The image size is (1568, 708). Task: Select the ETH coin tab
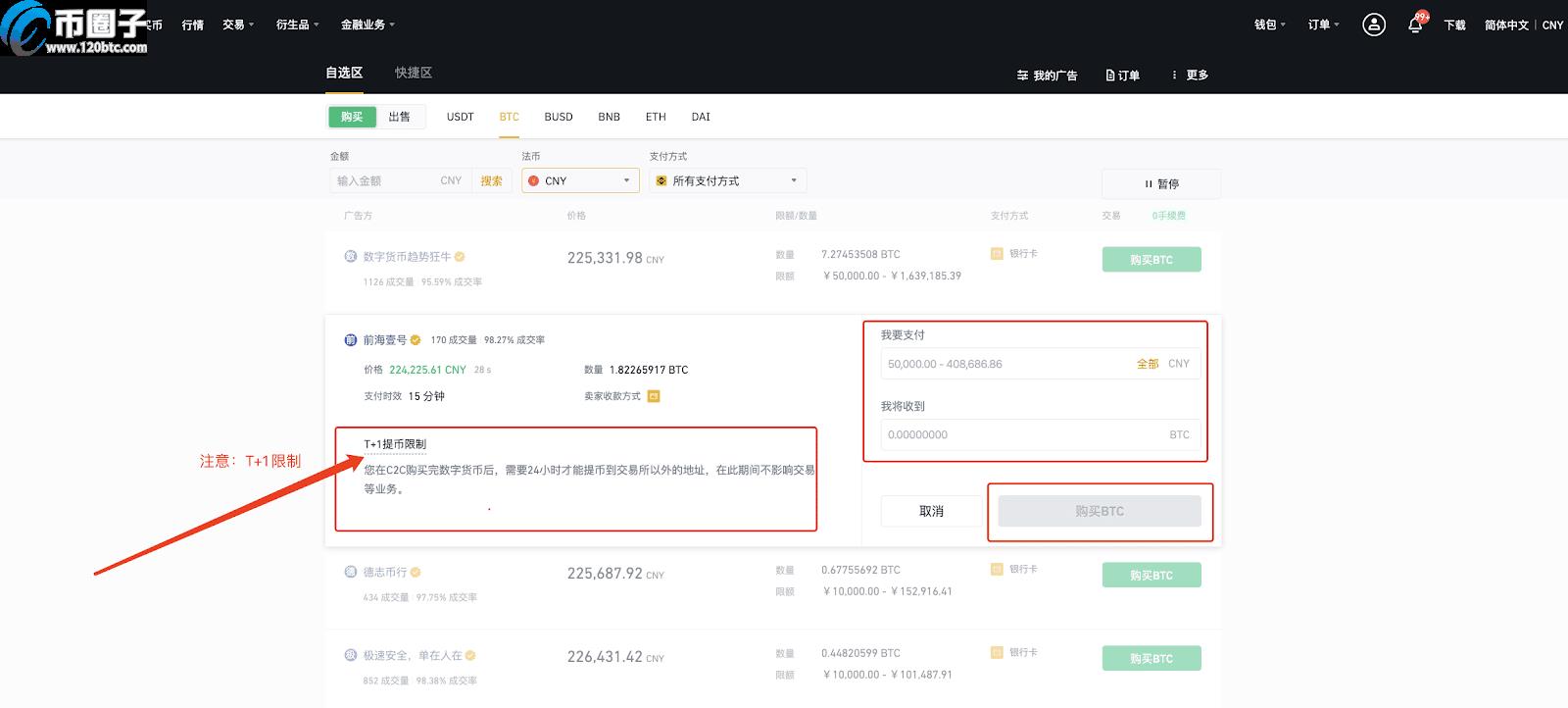(x=656, y=117)
